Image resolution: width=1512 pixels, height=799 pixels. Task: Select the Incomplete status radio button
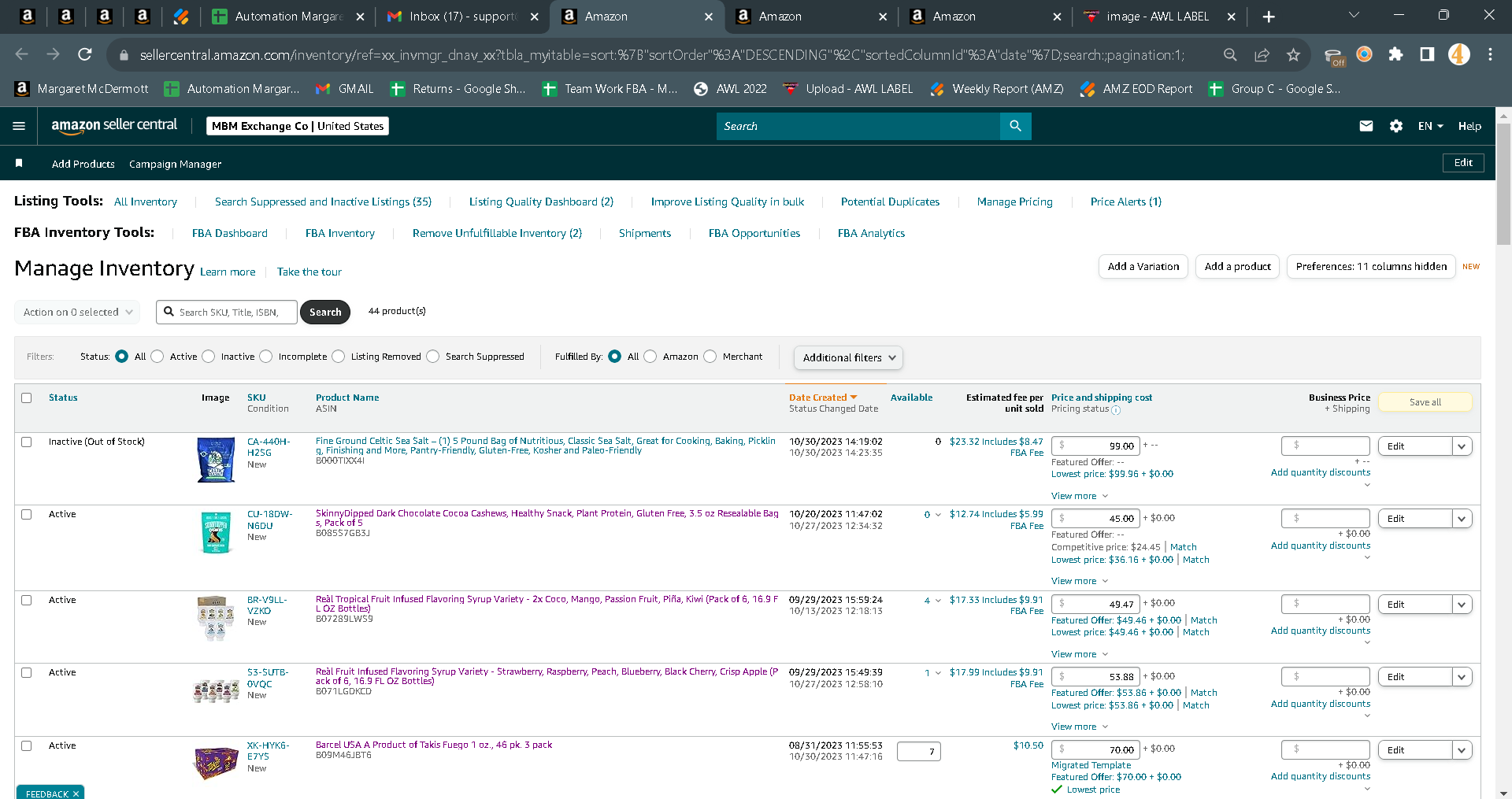point(266,357)
